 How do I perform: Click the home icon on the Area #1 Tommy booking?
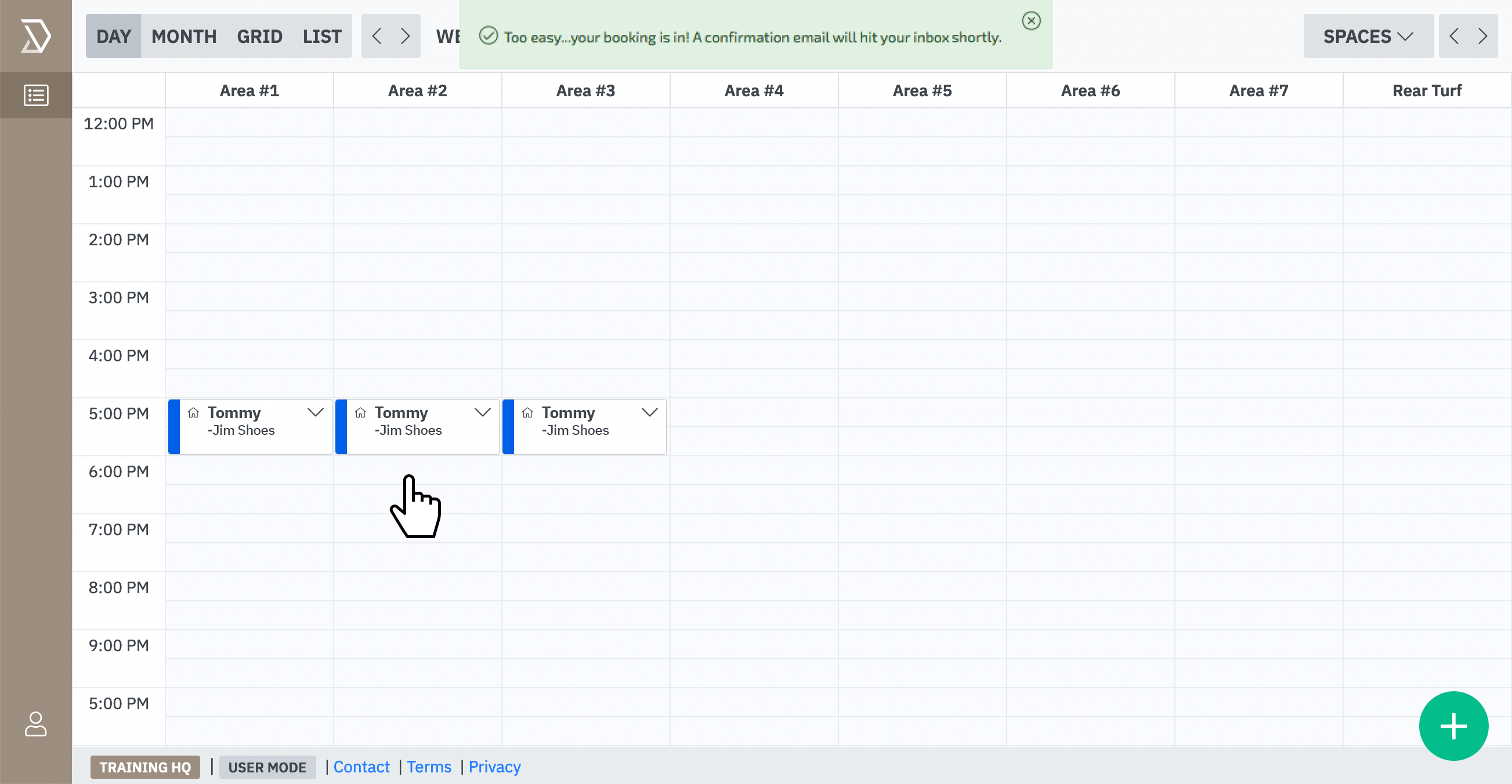[193, 412]
